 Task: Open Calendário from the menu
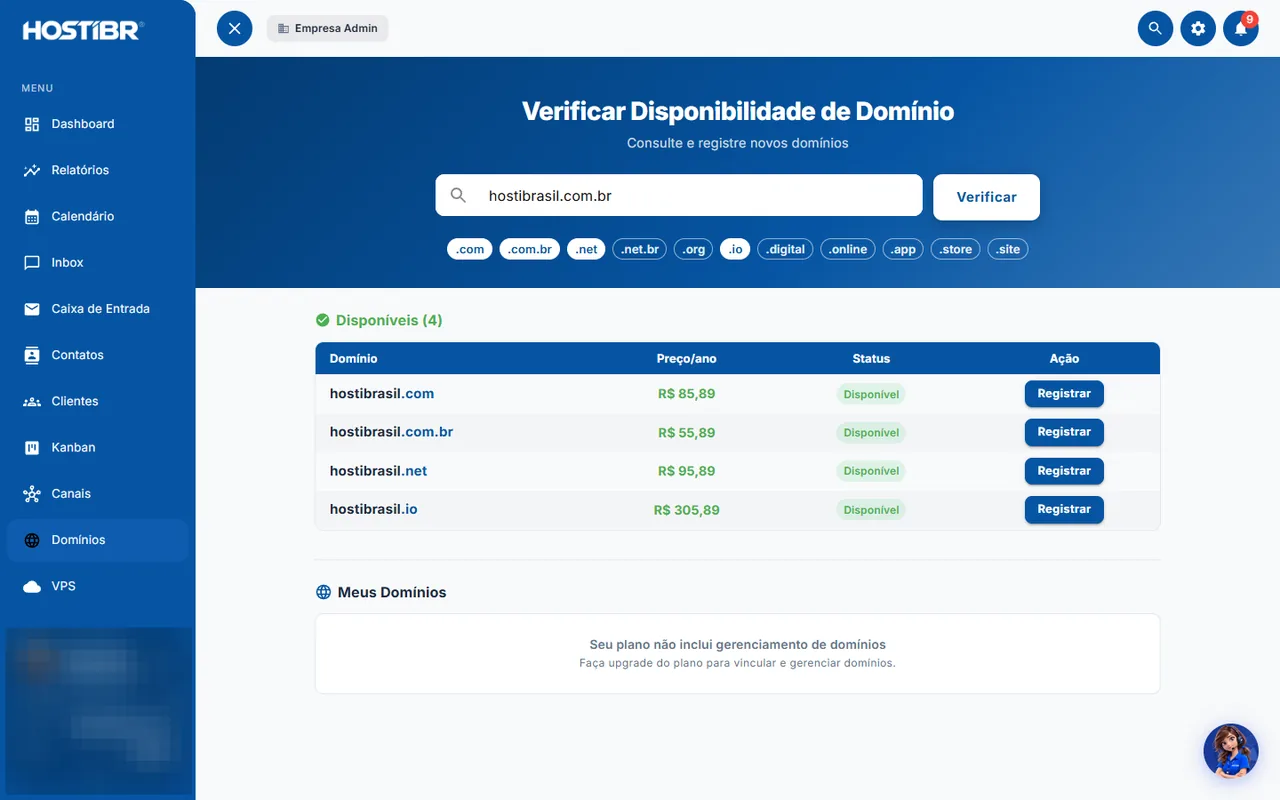[97, 216]
